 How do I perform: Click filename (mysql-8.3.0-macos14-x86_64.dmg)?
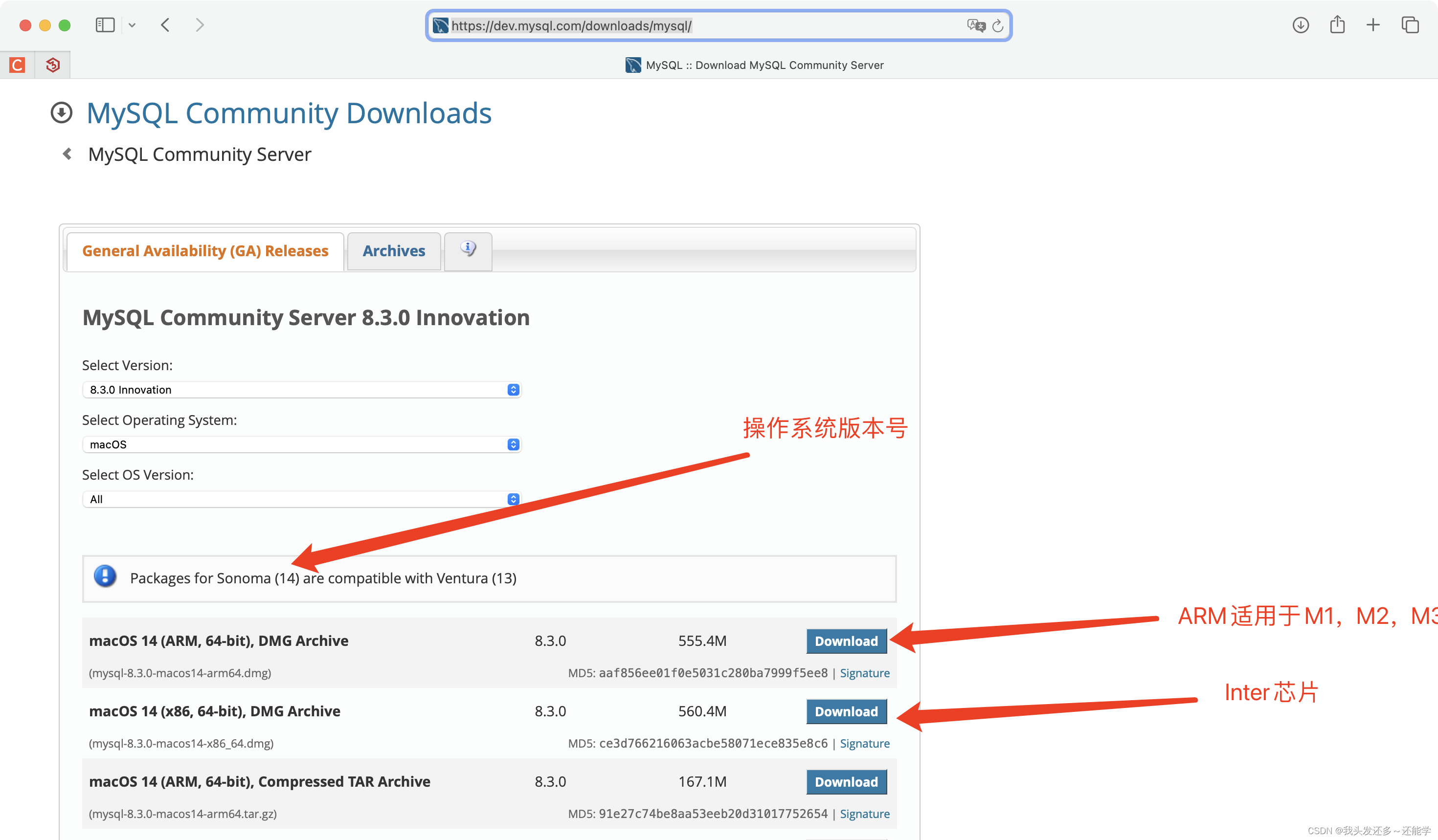pyautogui.click(x=181, y=744)
